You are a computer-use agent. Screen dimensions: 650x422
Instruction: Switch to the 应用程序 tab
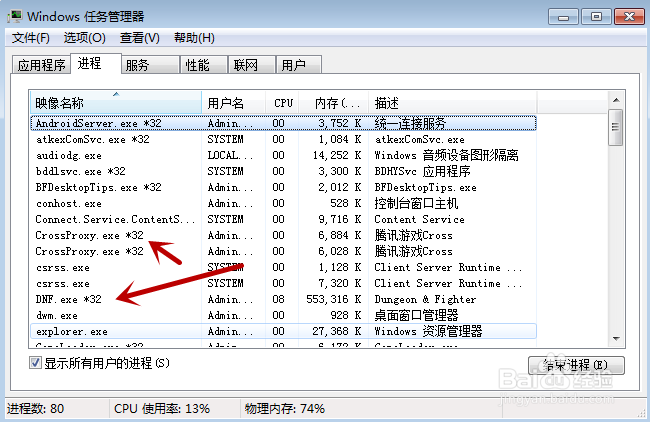coord(41,65)
